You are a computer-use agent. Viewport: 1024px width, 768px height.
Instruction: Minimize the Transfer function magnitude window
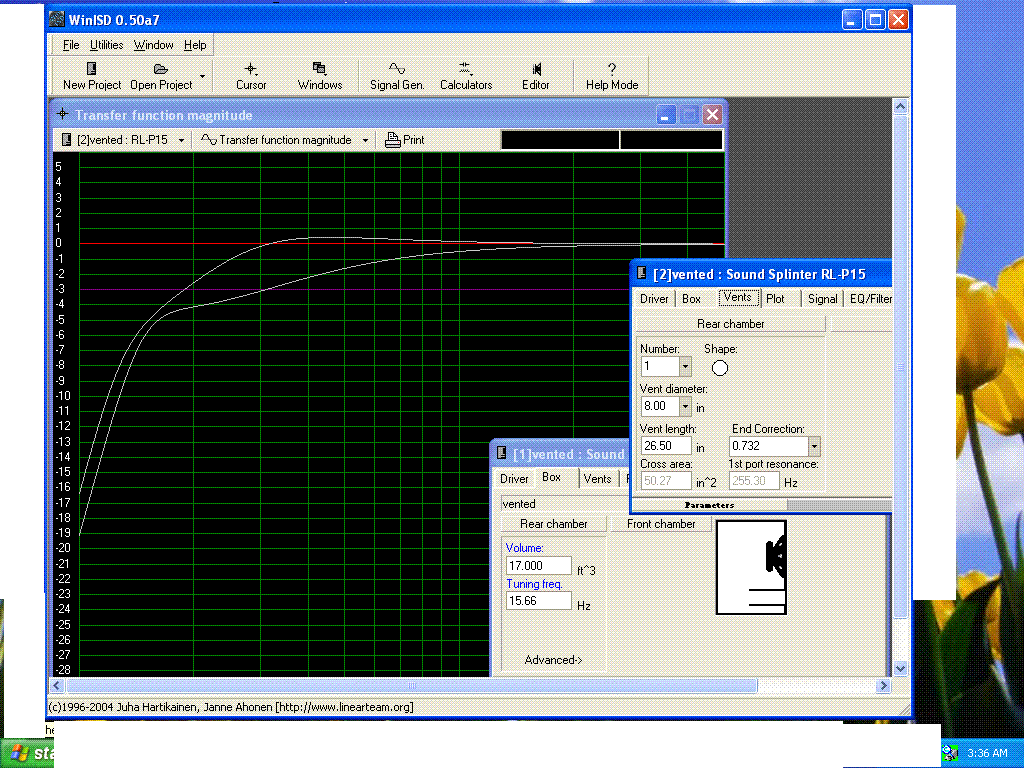point(665,116)
